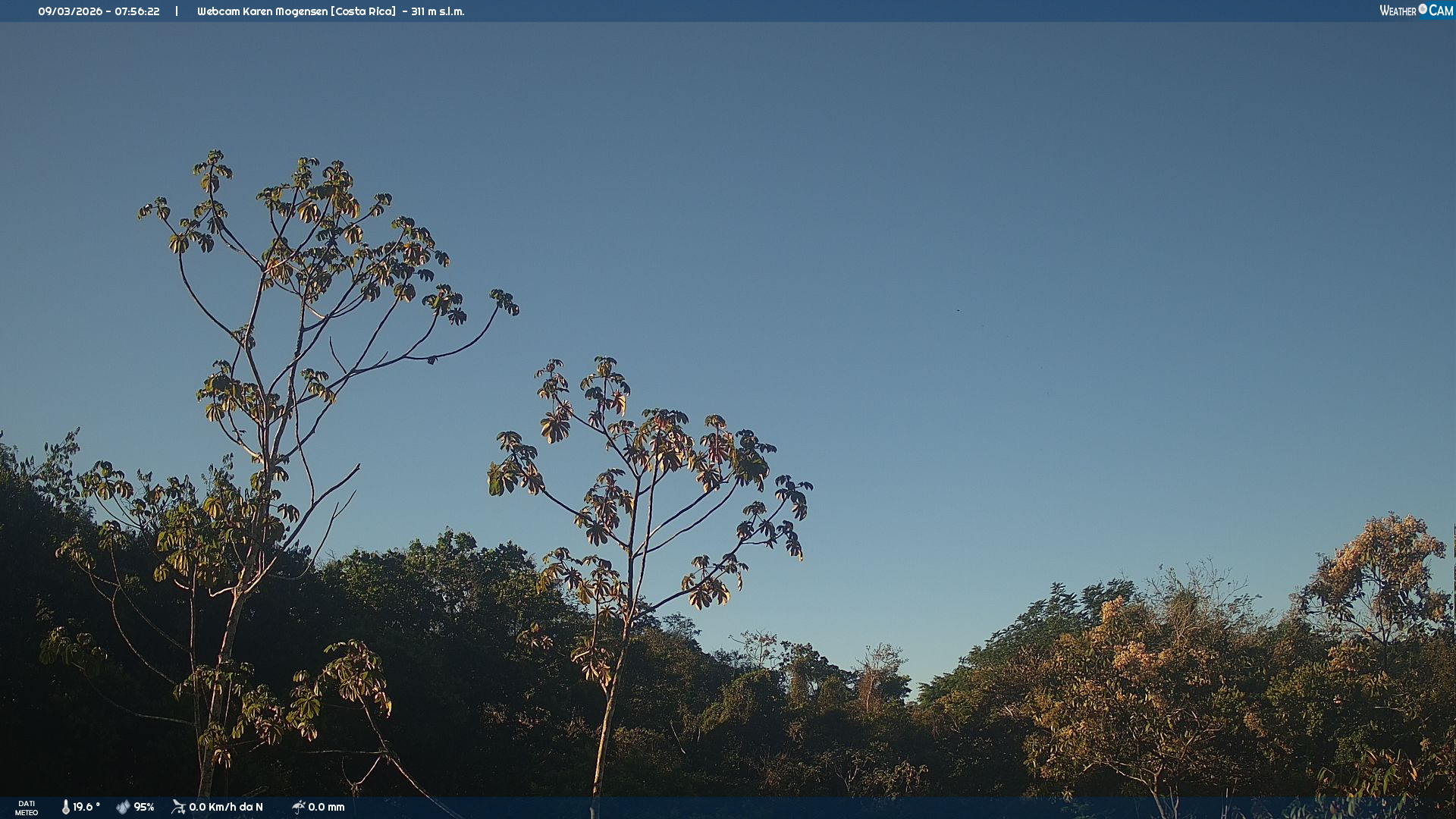The width and height of the screenshot is (1456, 819).
Task: Click the DATI METEO label
Action: [x=27, y=808]
